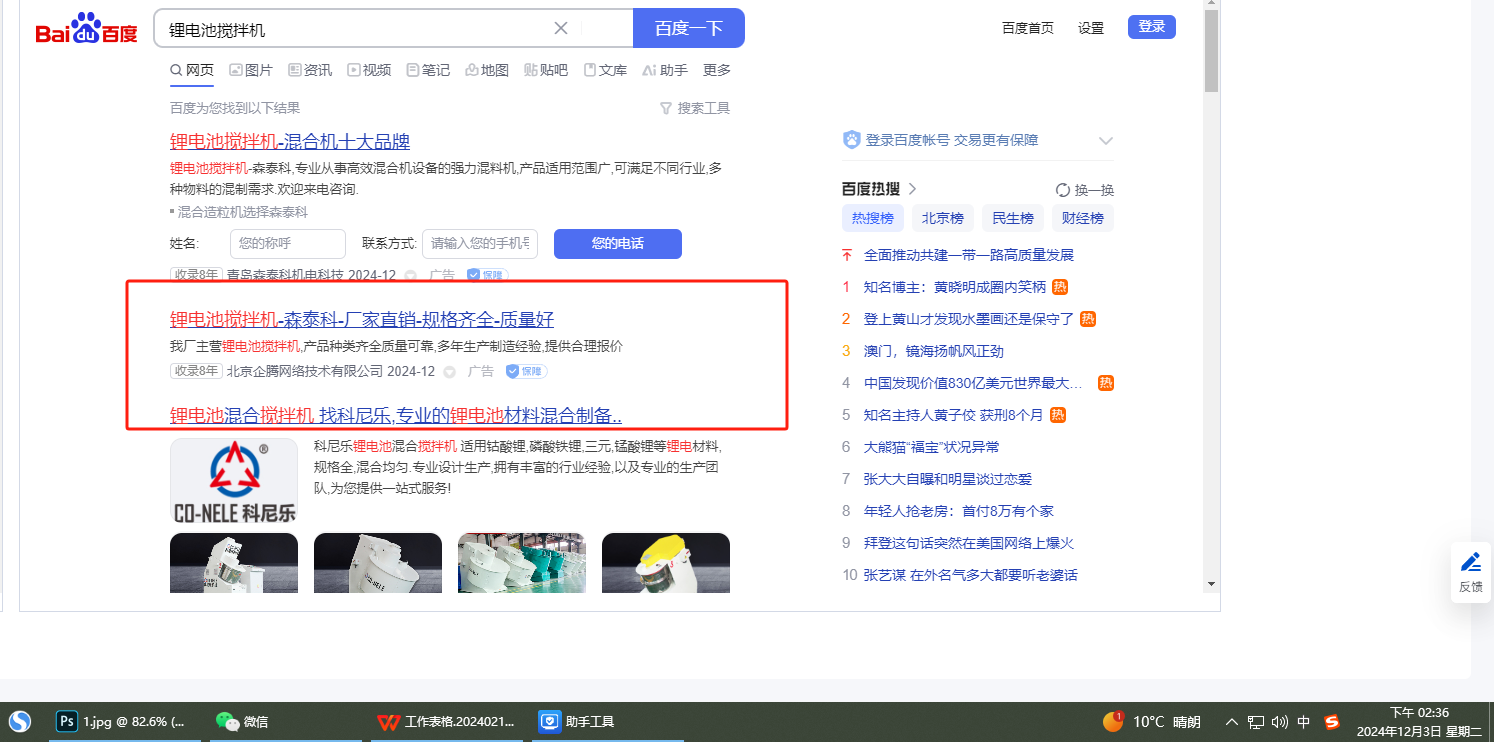Image resolution: width=1494 pixels, height=742 pixels.
Task: Click the volume speaker icon in tray
Action: 1280,722
